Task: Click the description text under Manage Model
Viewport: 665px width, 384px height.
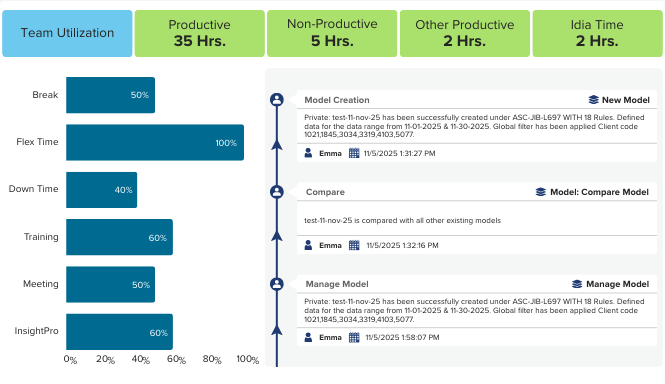Action: [x=474, y=310]
